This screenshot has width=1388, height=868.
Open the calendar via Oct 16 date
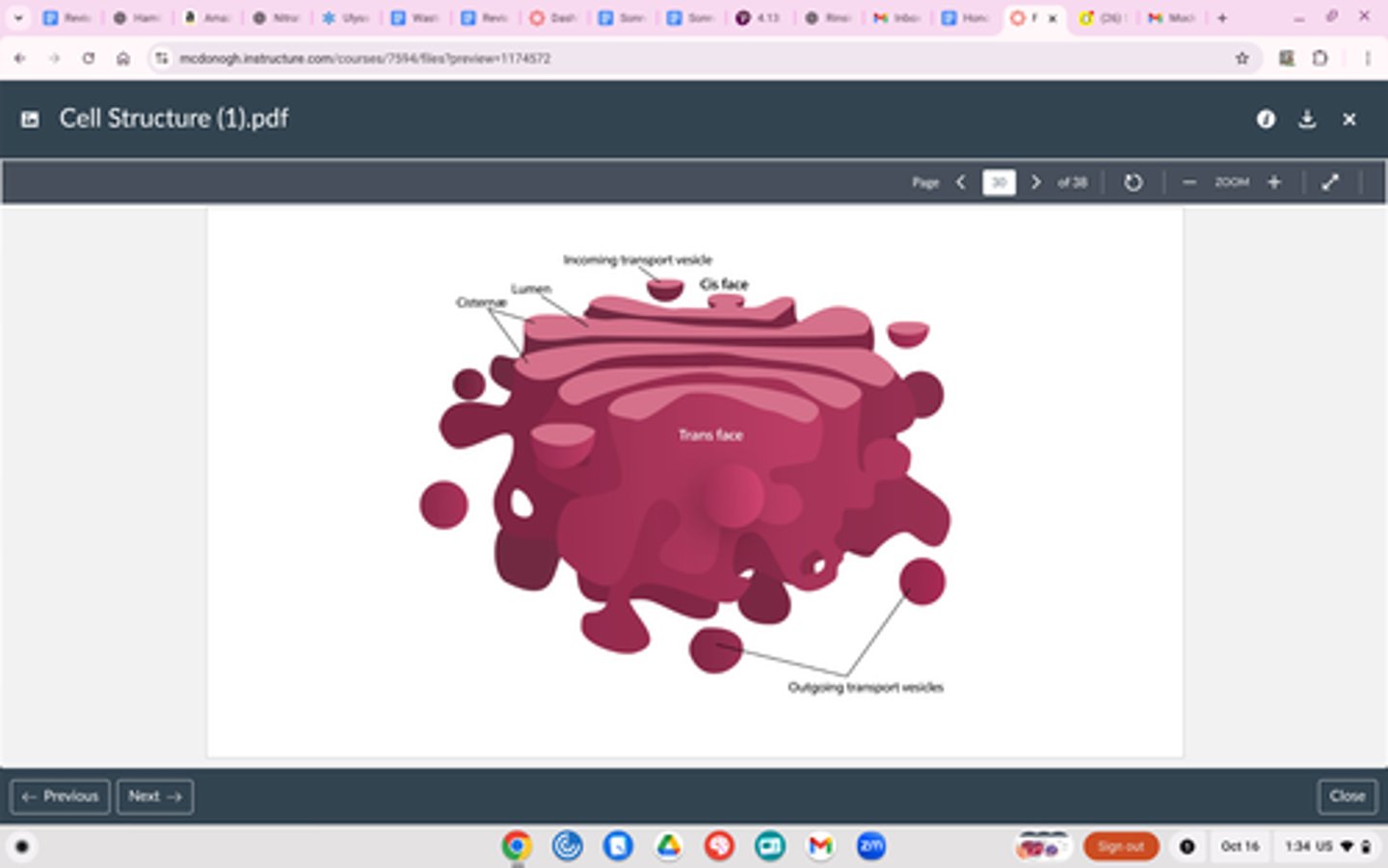(x=1240, y=846)
